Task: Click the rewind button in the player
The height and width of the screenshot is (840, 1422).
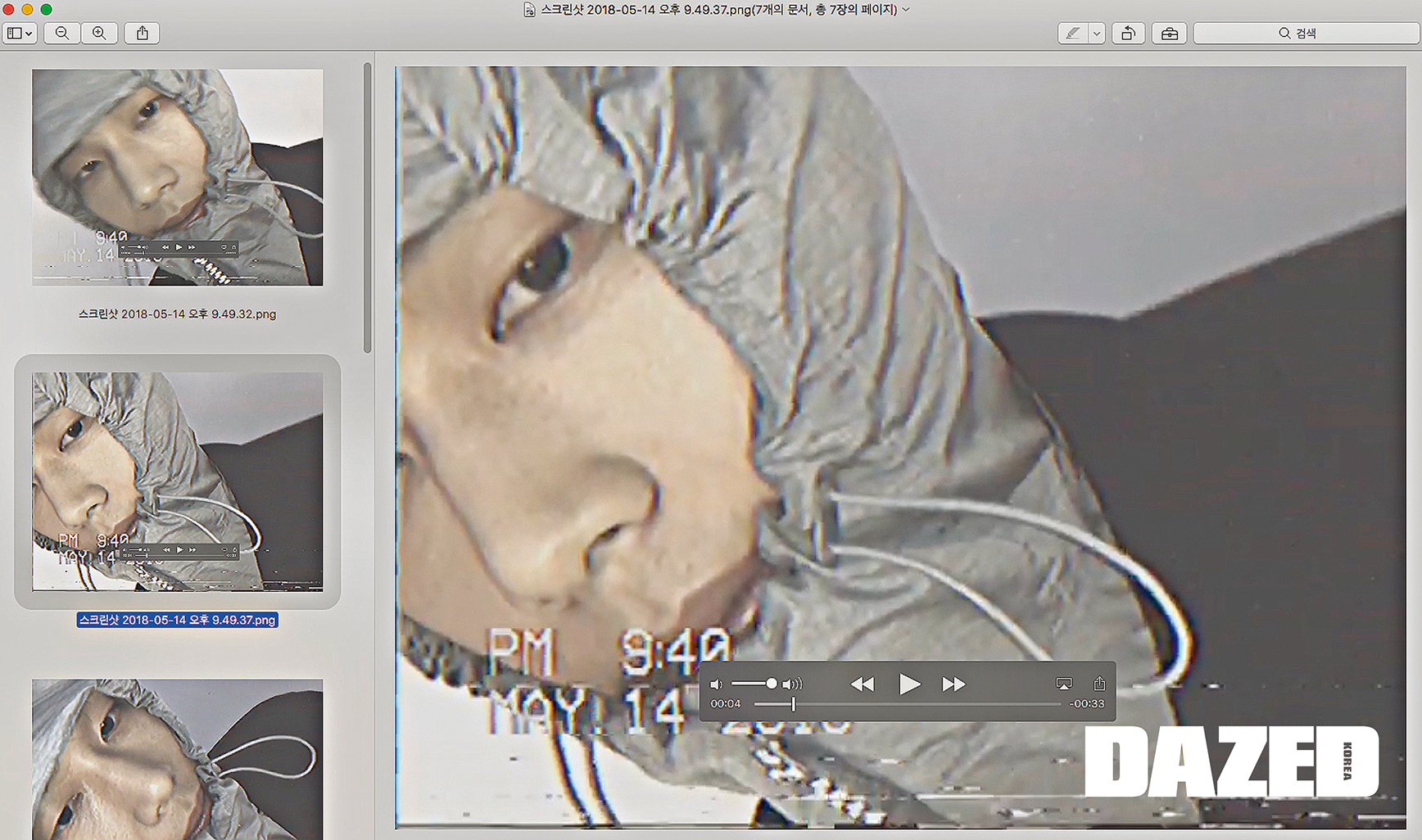Action: [862, 684]
